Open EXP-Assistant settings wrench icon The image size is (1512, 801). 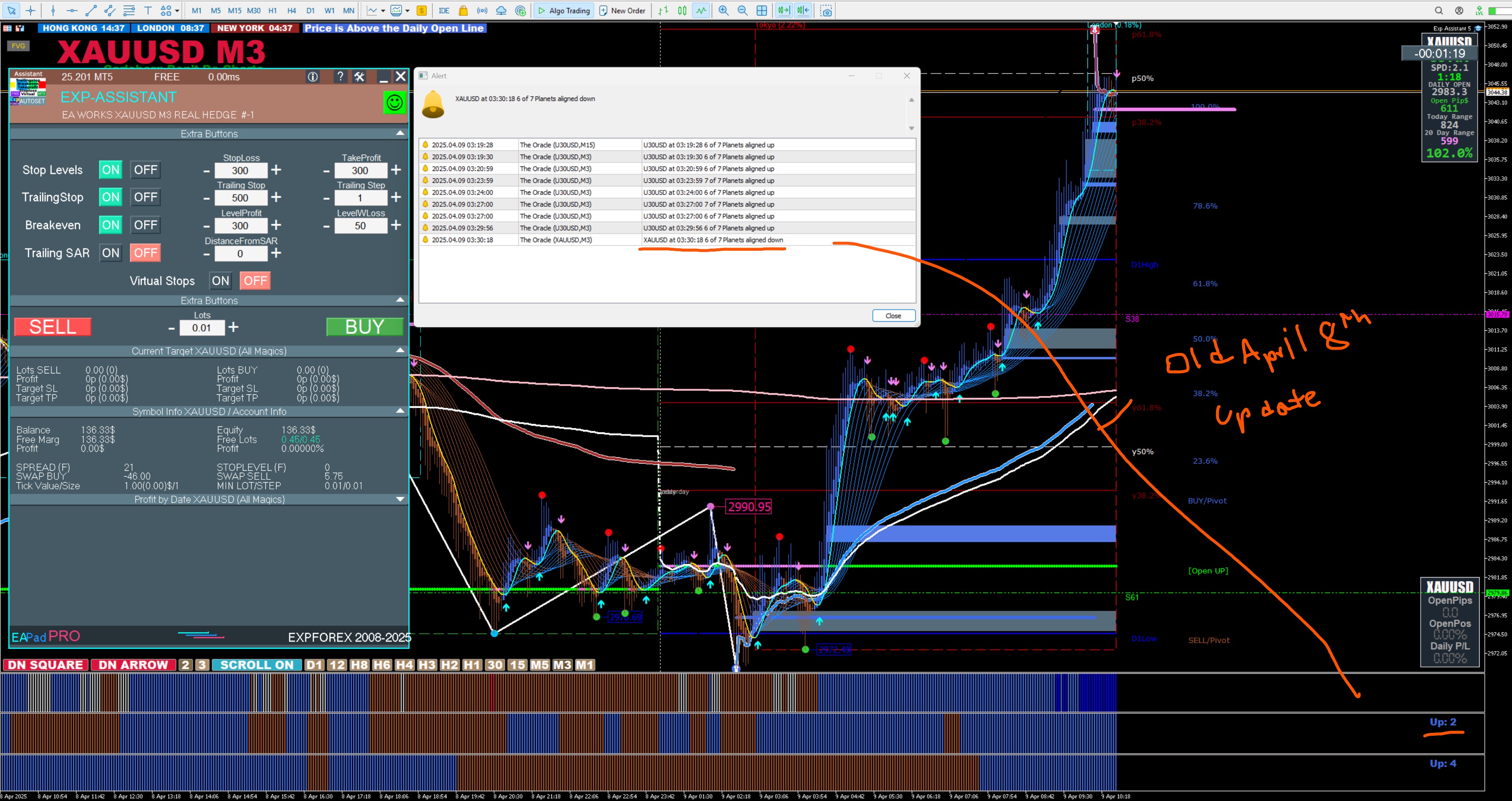click(359, 77)
